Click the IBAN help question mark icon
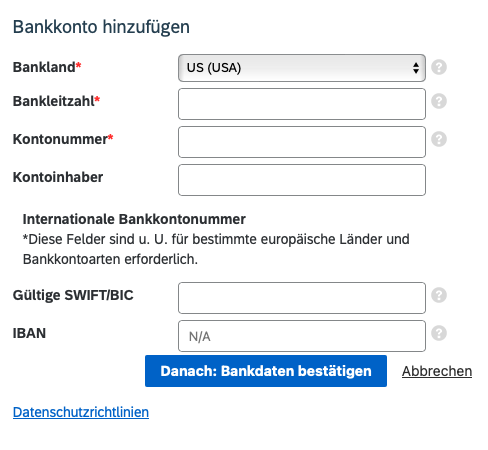This screenshot has height=450, width=488. [439, 333]
